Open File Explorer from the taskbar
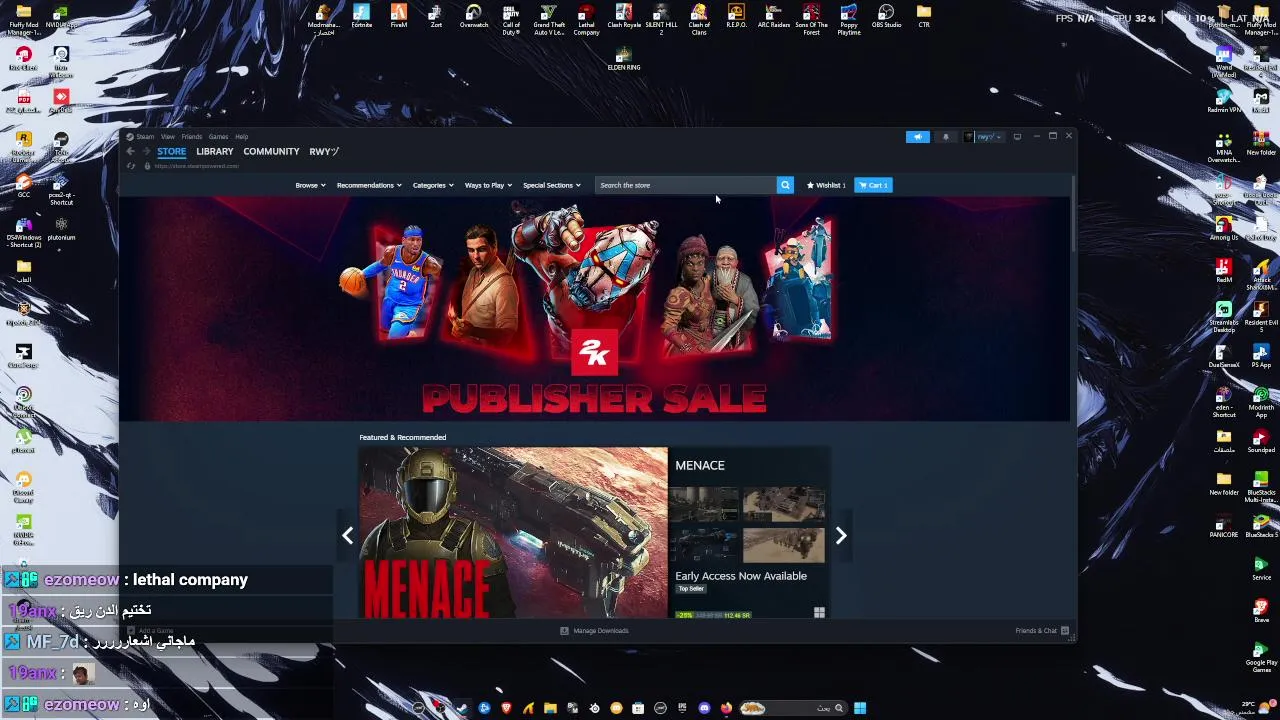 coord(550,708)
